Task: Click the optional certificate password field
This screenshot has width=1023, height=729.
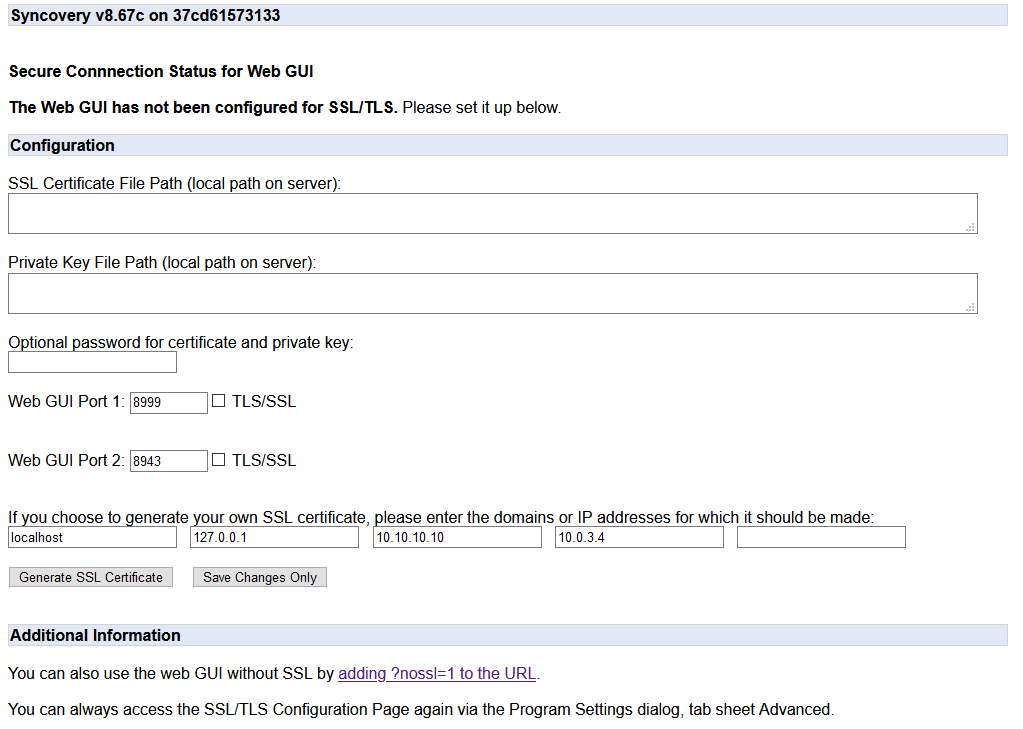Action: tap(92, 362)
